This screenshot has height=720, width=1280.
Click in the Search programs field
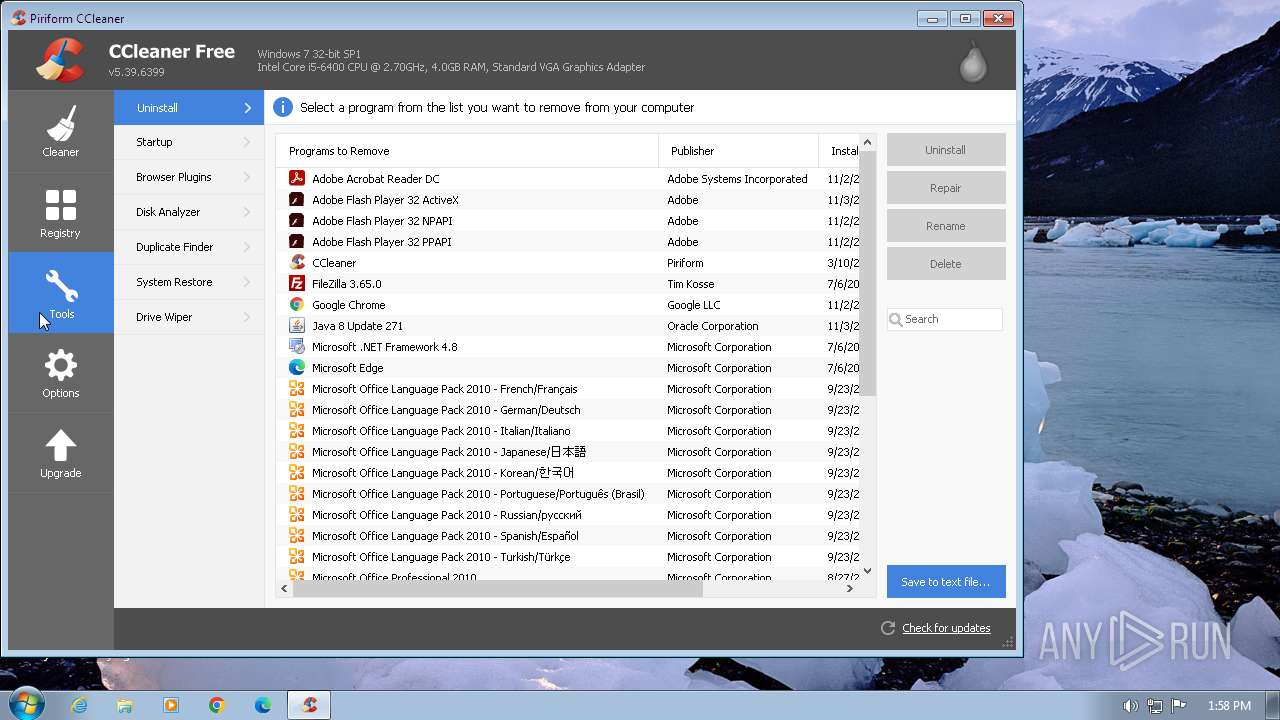[945, 319]
